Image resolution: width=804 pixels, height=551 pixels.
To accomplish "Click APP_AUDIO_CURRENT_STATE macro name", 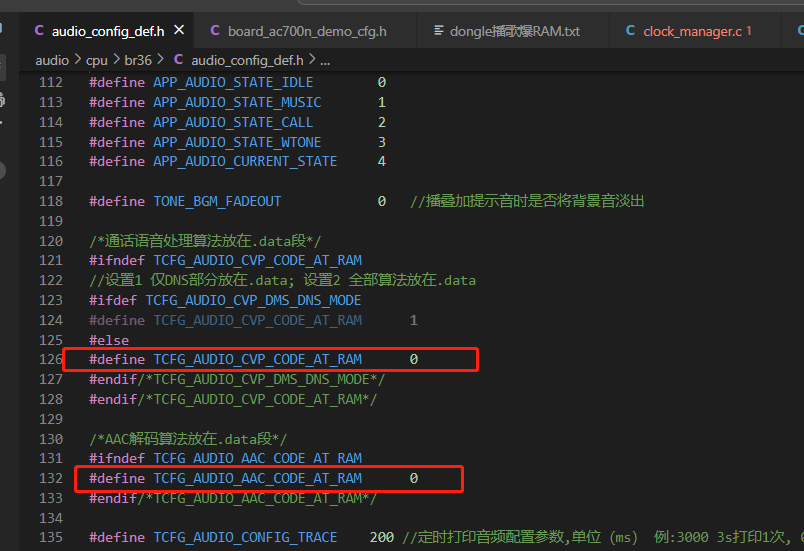I will click(x=245, y=161).
